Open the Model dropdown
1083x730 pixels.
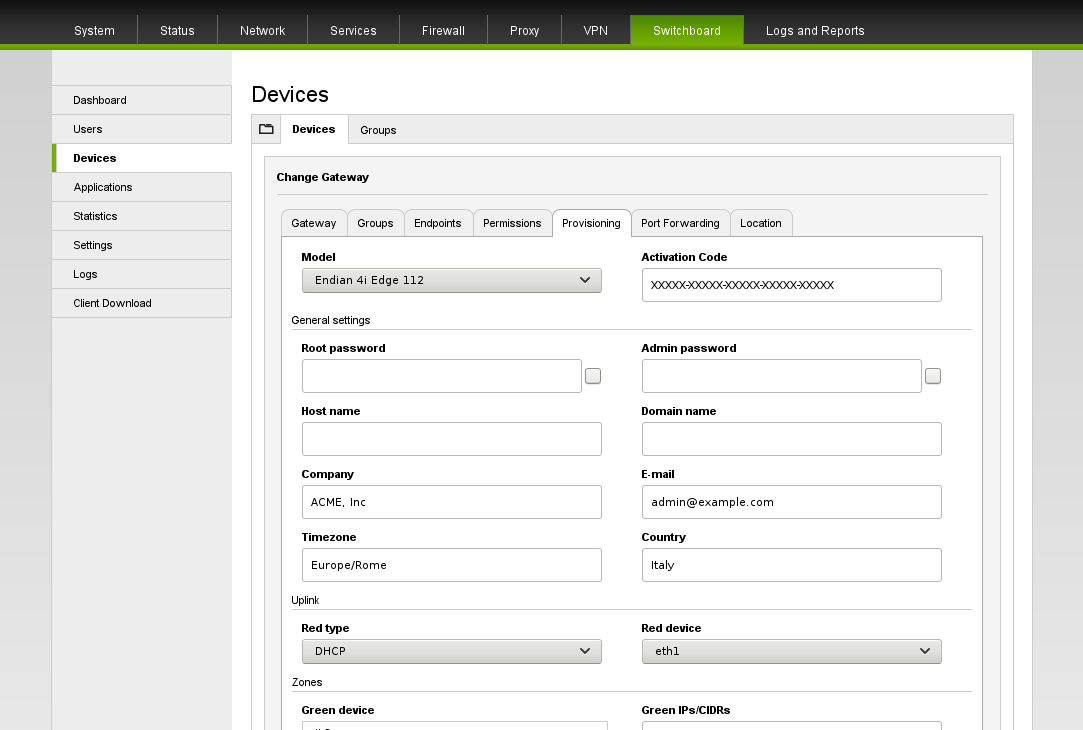451,281
